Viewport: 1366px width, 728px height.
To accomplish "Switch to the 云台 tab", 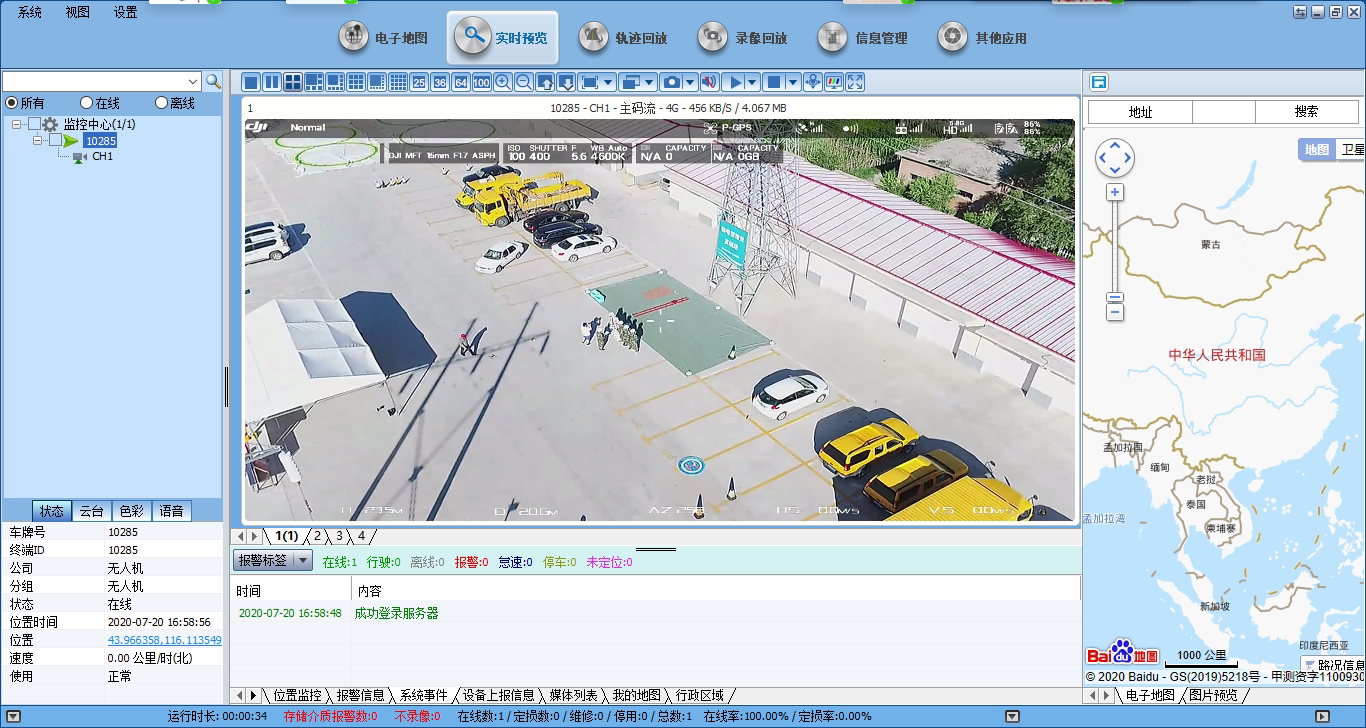I will (x=91, y=511).
